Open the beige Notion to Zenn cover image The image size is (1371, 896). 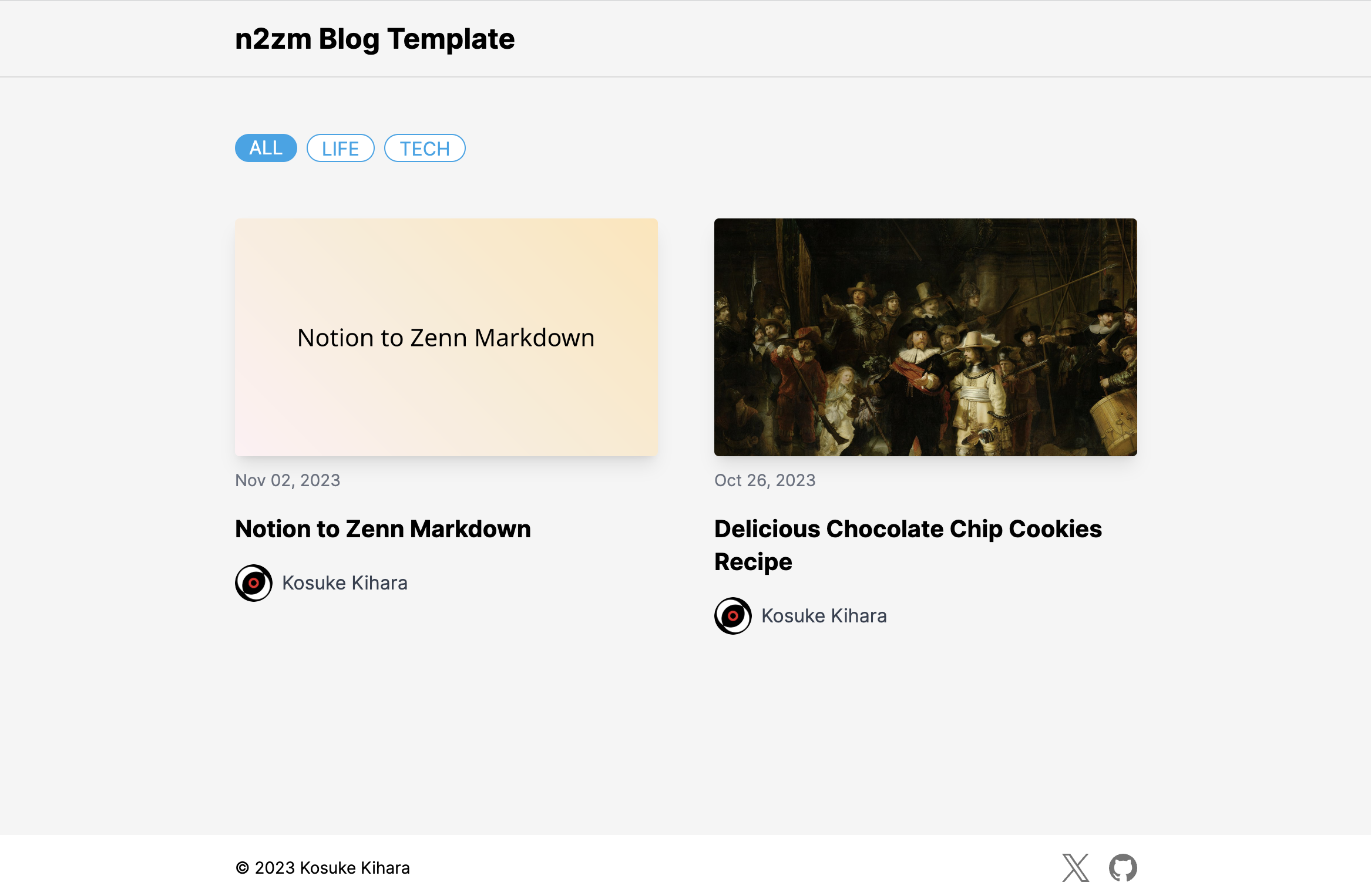pyautogui.click(x=446, y=337)
